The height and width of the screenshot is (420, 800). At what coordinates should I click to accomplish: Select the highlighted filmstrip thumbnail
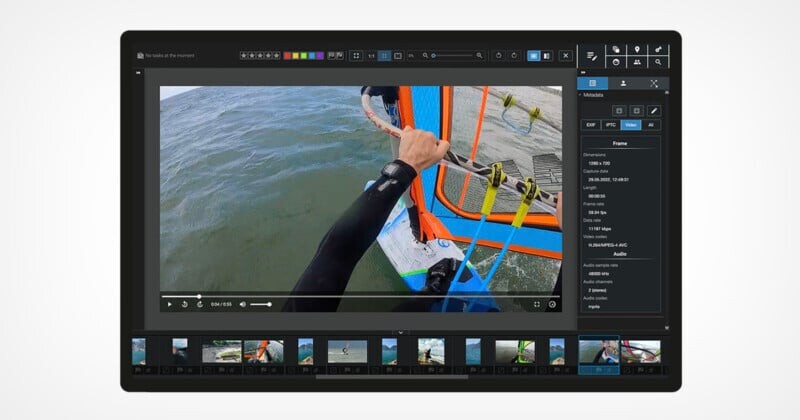pyautogui.click(x=598, y=351)
